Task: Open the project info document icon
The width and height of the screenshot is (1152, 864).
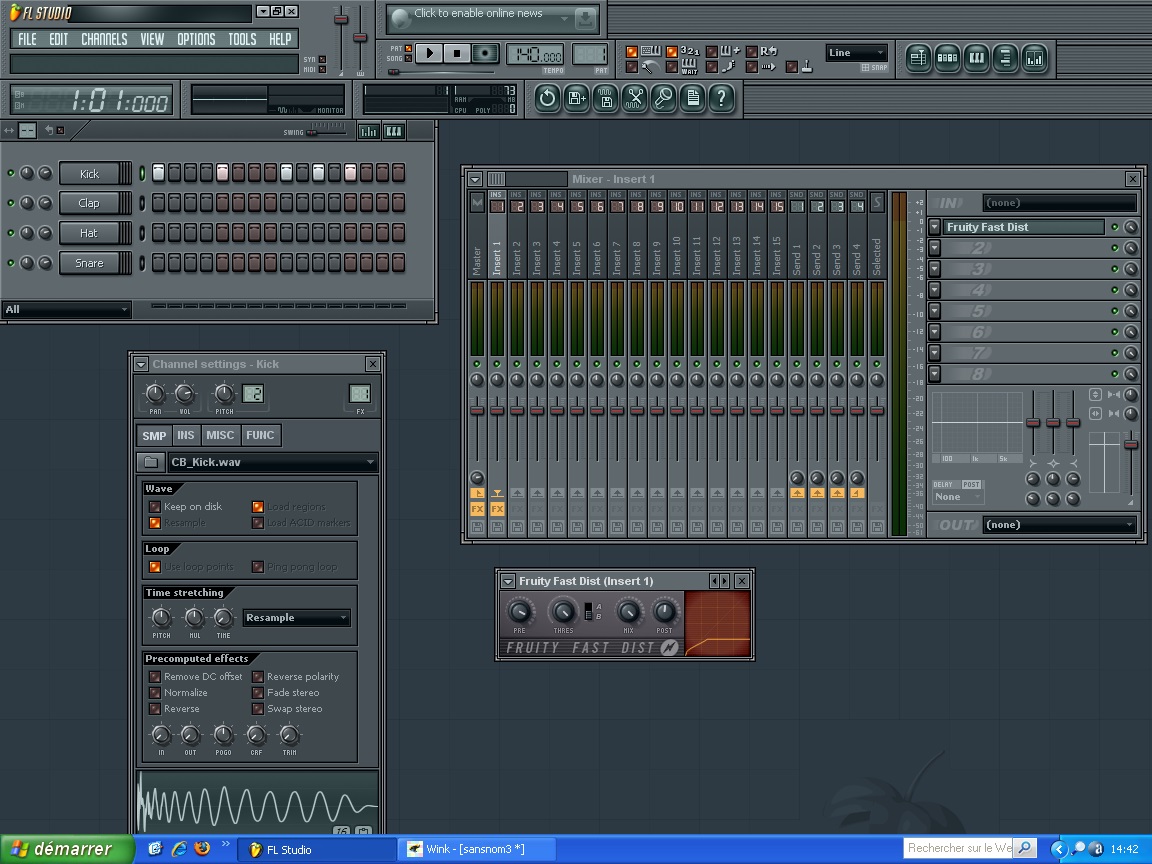Action: (x=693, y=98)
